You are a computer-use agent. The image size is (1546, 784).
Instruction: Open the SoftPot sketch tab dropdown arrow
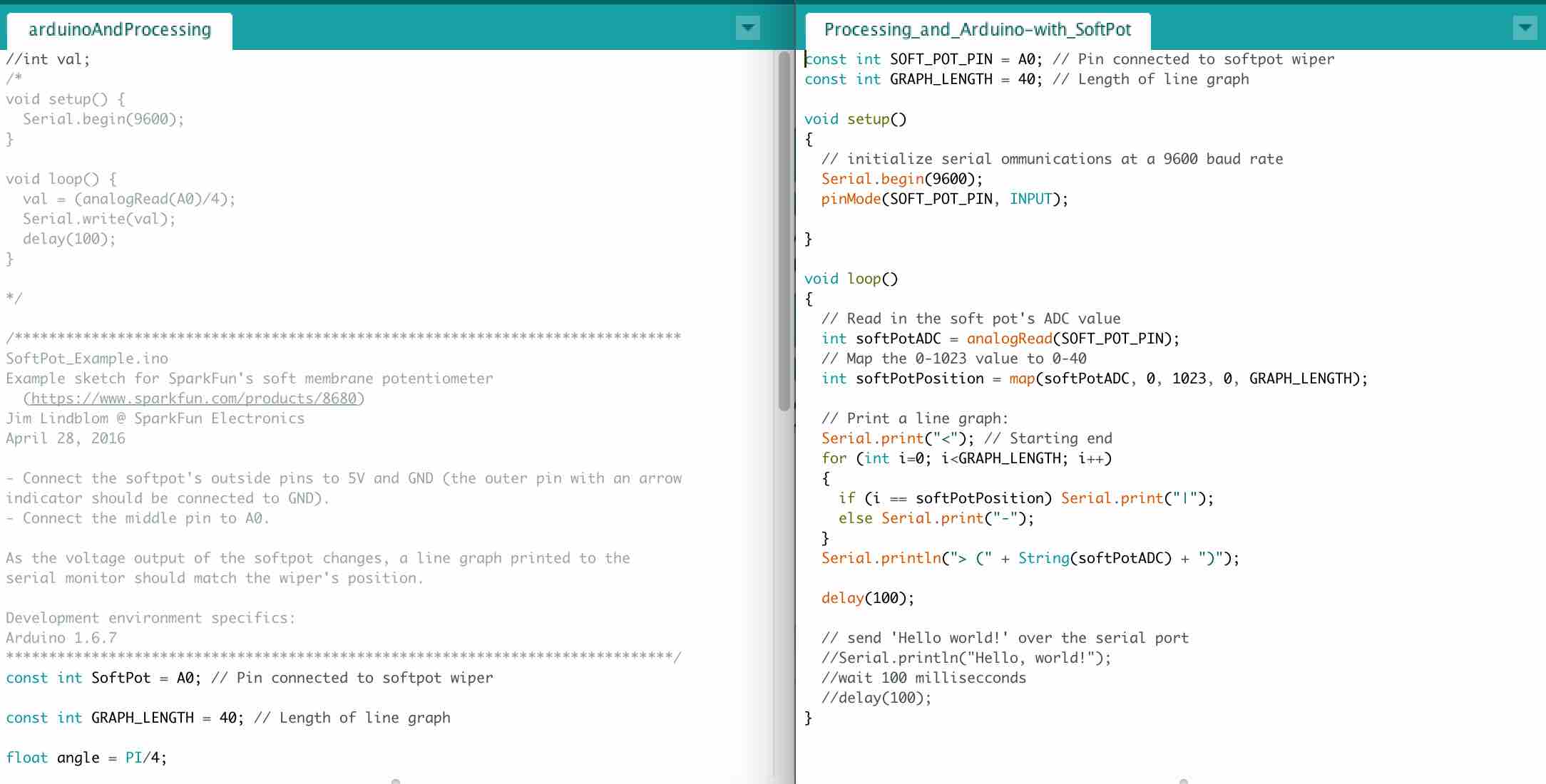click(x=1525, y=29)
